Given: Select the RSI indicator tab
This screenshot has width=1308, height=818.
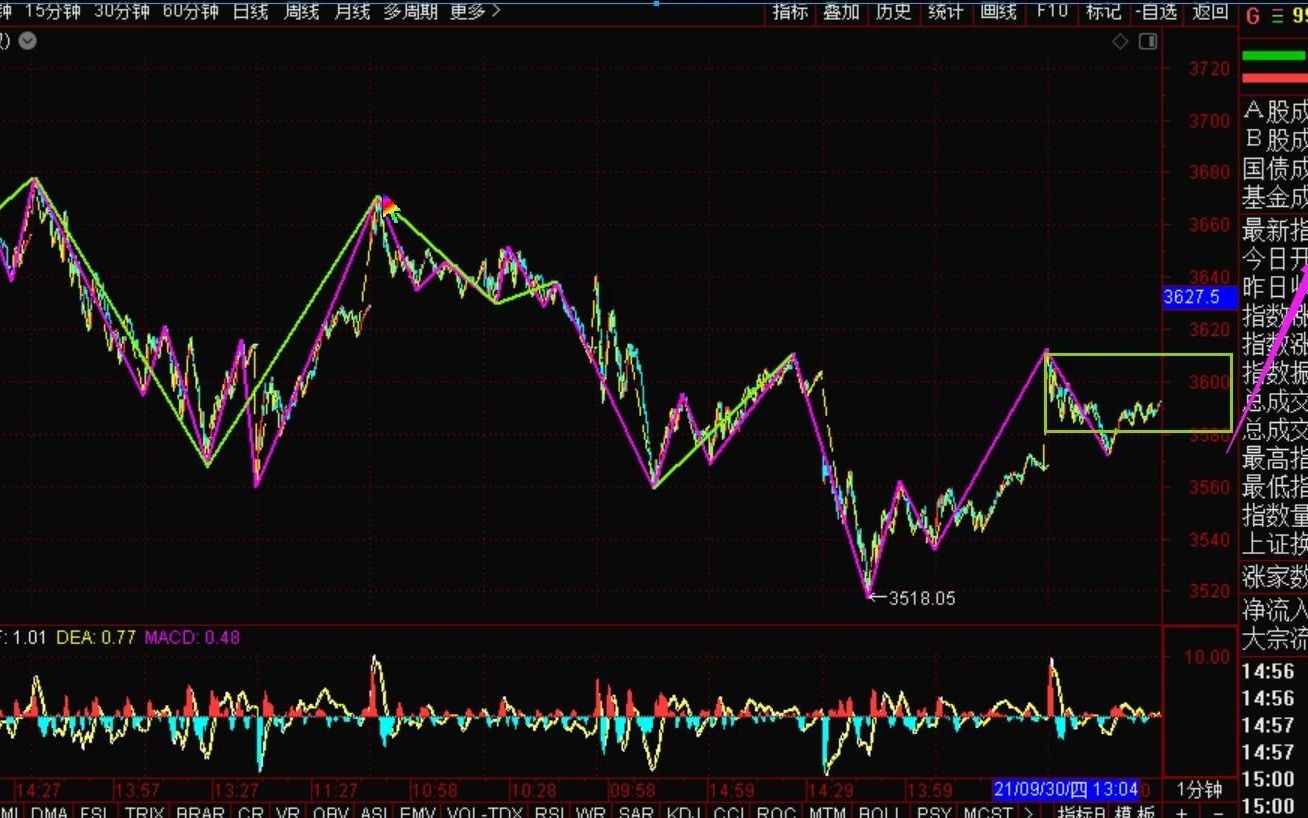Looking at the screenshot, I should (x=550, y=813).
